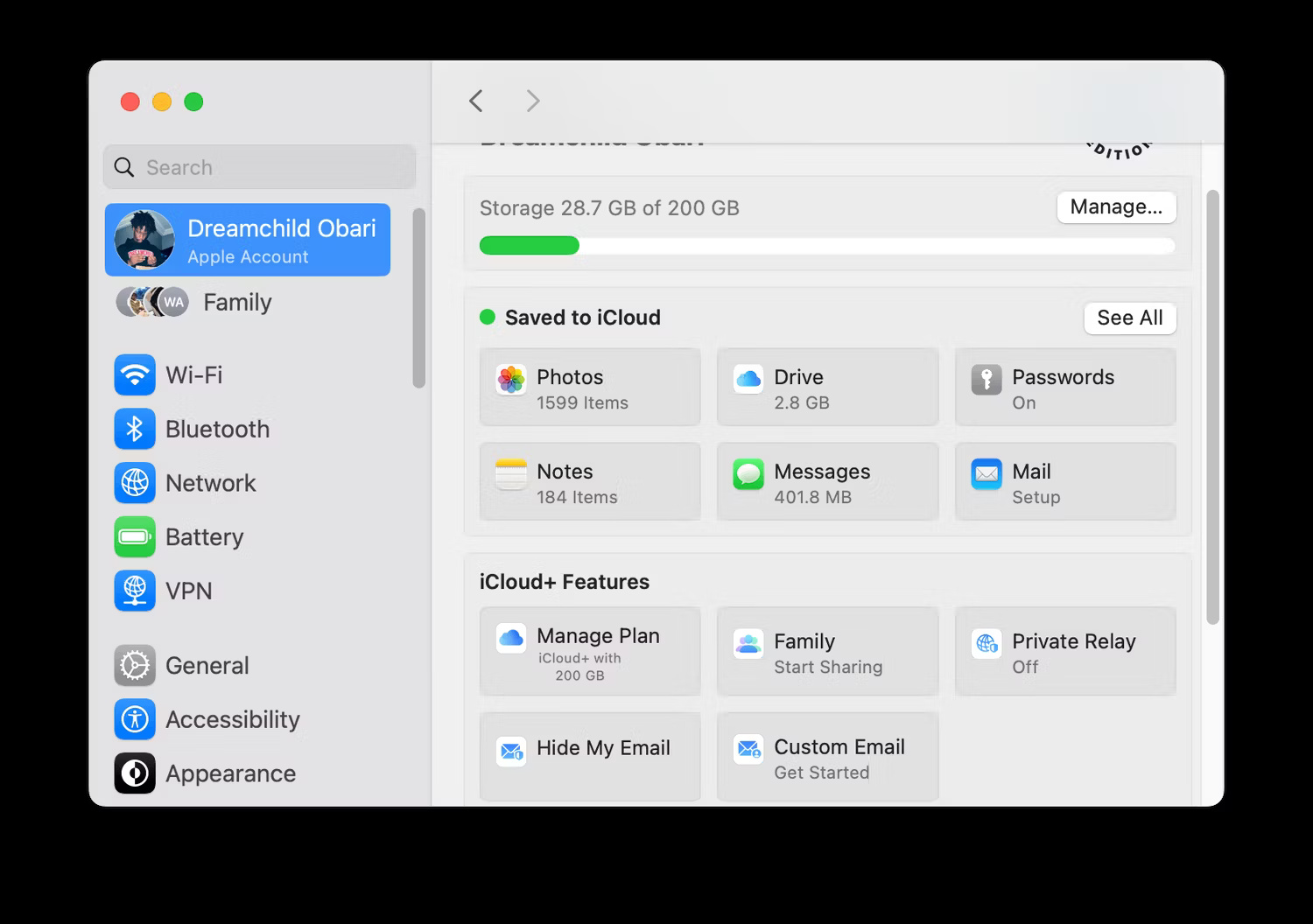Open VPN settings via its icon
Image resolution: width=1313 pixels, height=924 pixels.
coord(134,591)
